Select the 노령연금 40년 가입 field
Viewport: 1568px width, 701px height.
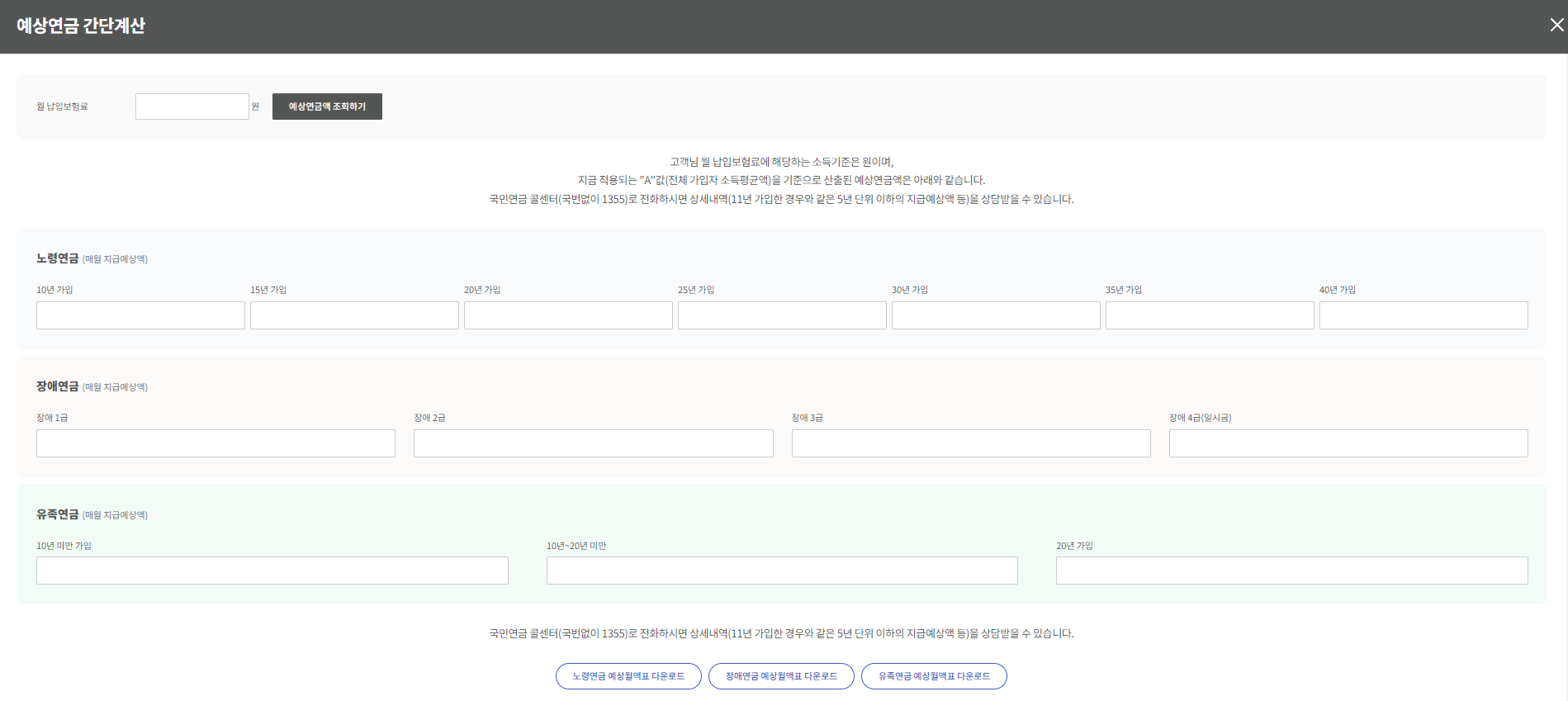coord(1424,315)
